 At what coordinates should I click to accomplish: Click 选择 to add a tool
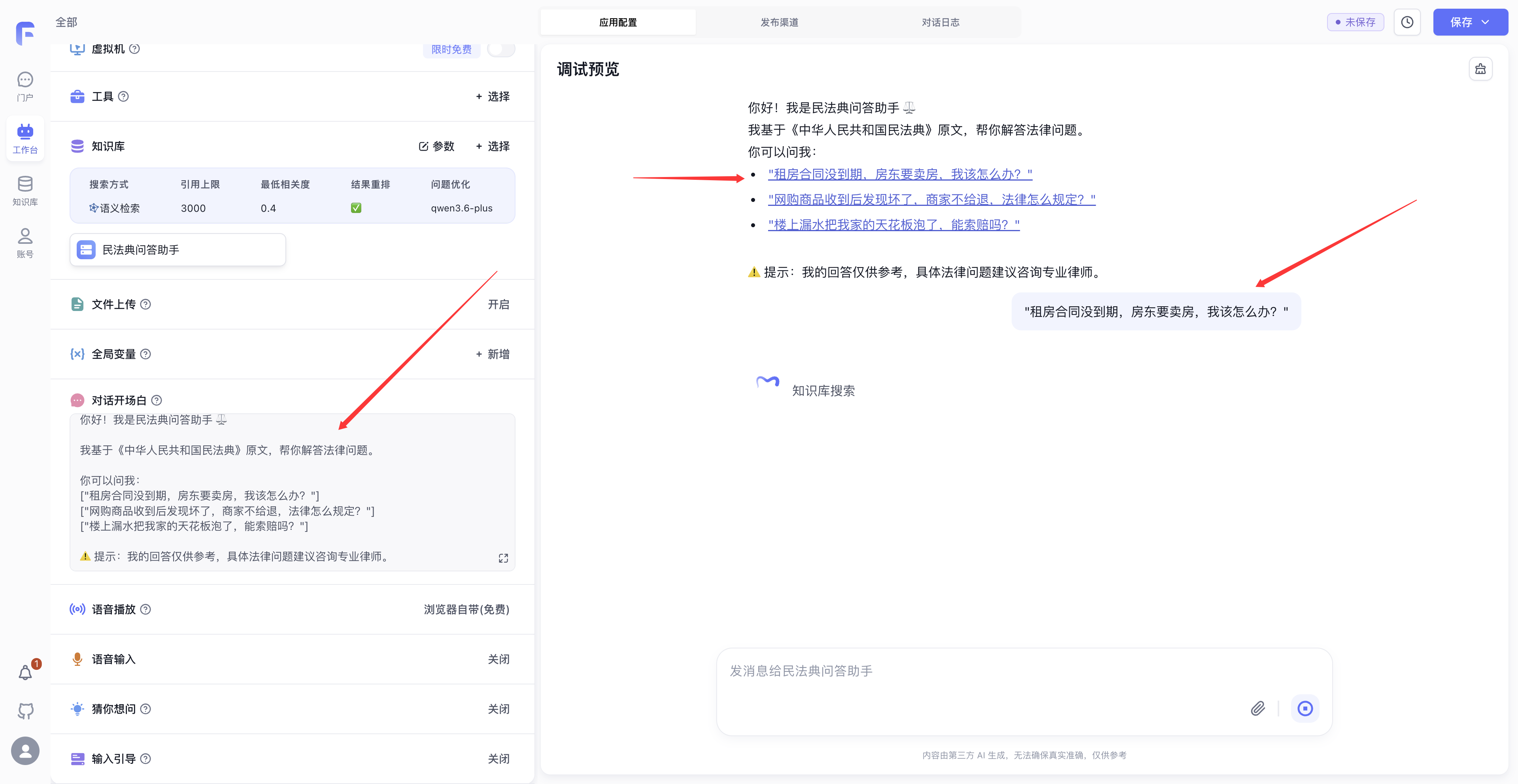(x=493, y=96)
